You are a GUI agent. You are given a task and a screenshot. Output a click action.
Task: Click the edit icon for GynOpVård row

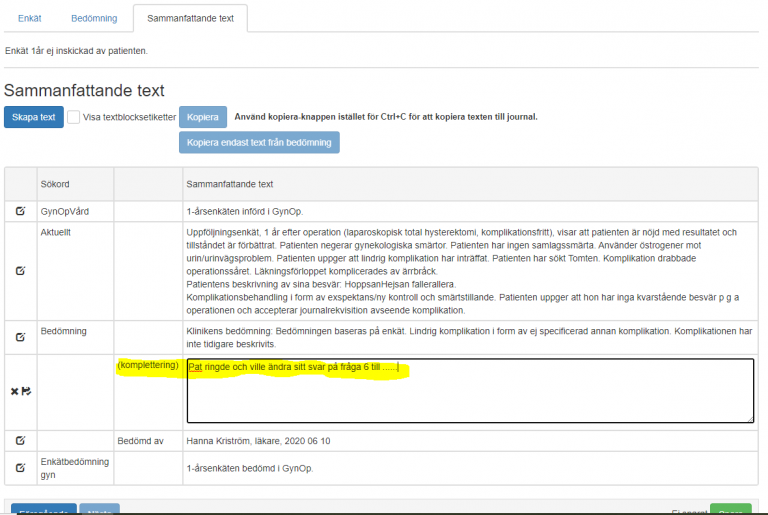pyautogui.click(x=20, y=211)
